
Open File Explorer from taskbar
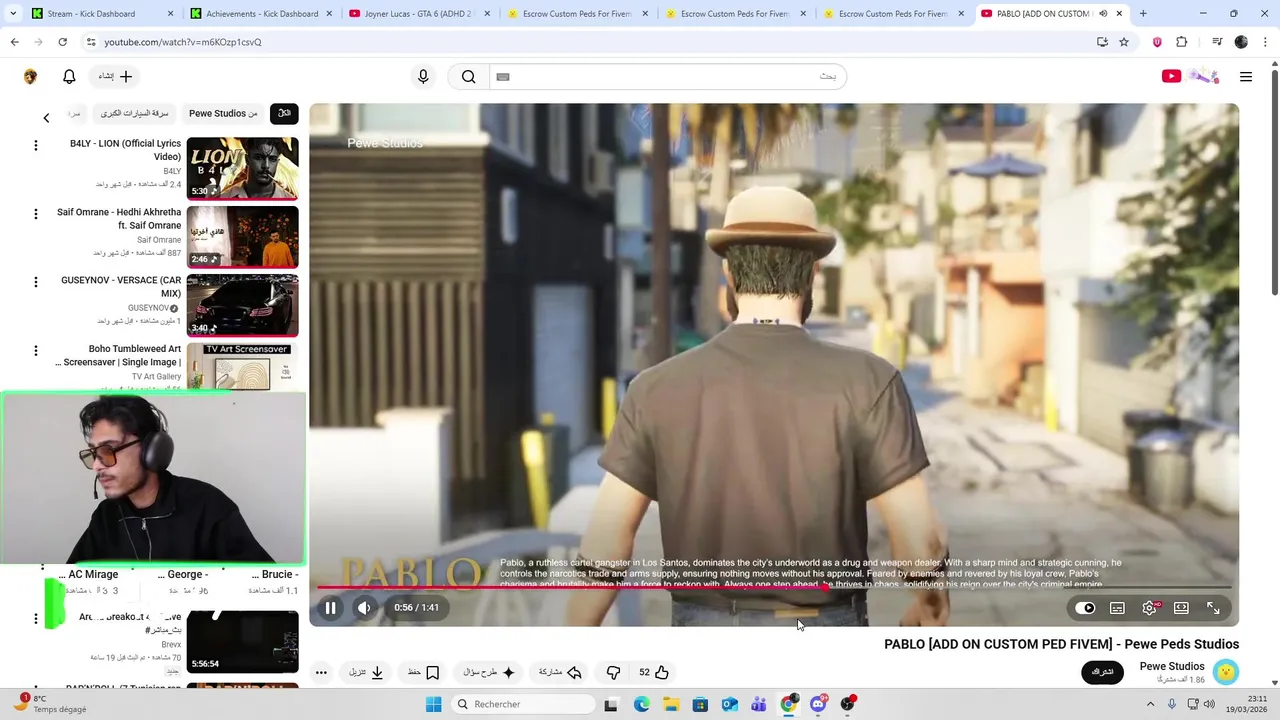click(671, 705)
